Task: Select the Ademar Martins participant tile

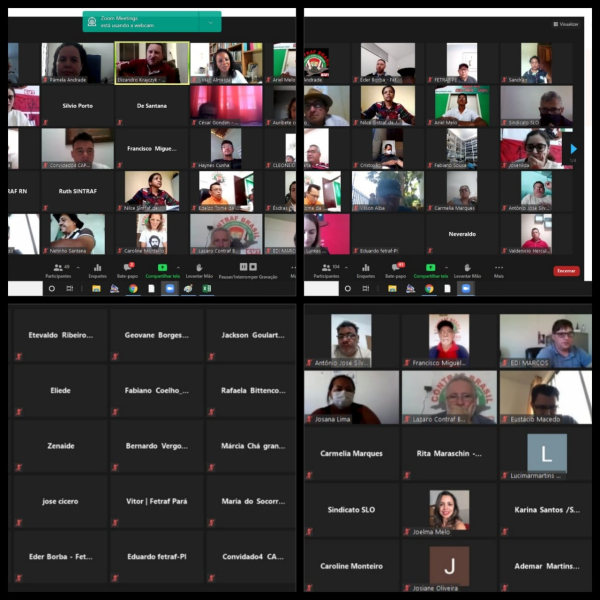Action: 546,566
